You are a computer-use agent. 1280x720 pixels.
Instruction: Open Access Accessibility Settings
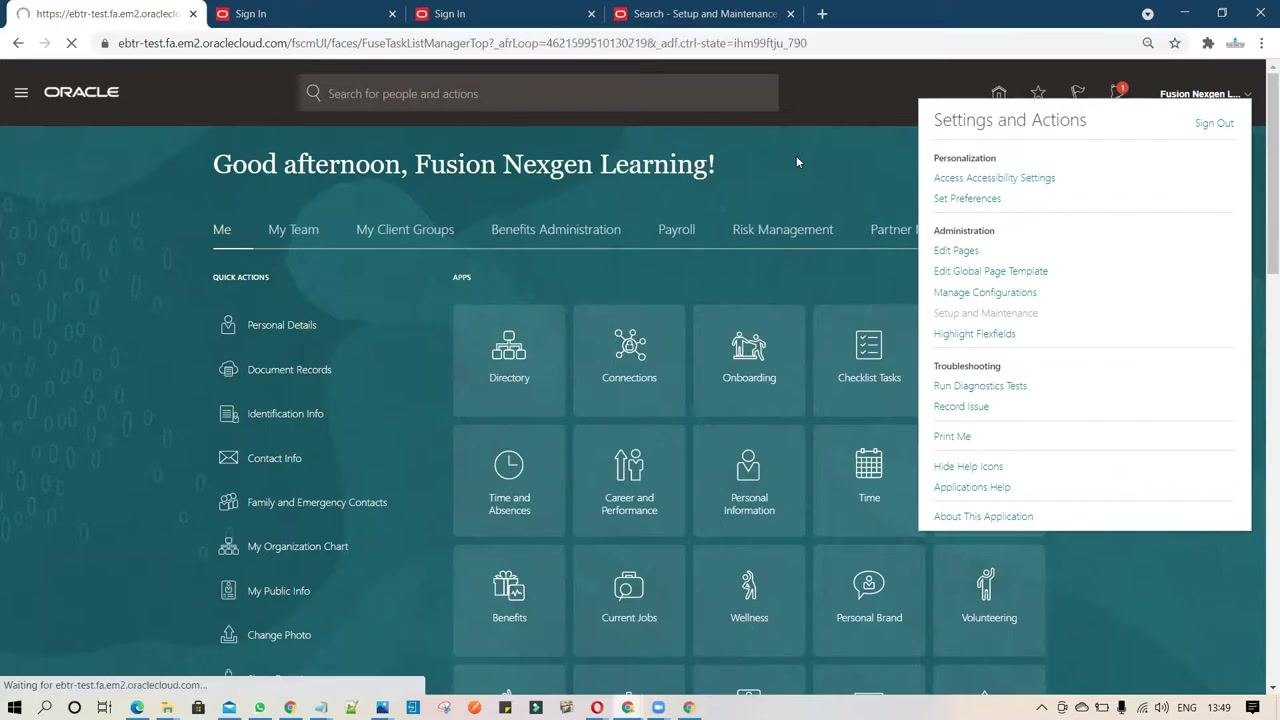[994, 178]
